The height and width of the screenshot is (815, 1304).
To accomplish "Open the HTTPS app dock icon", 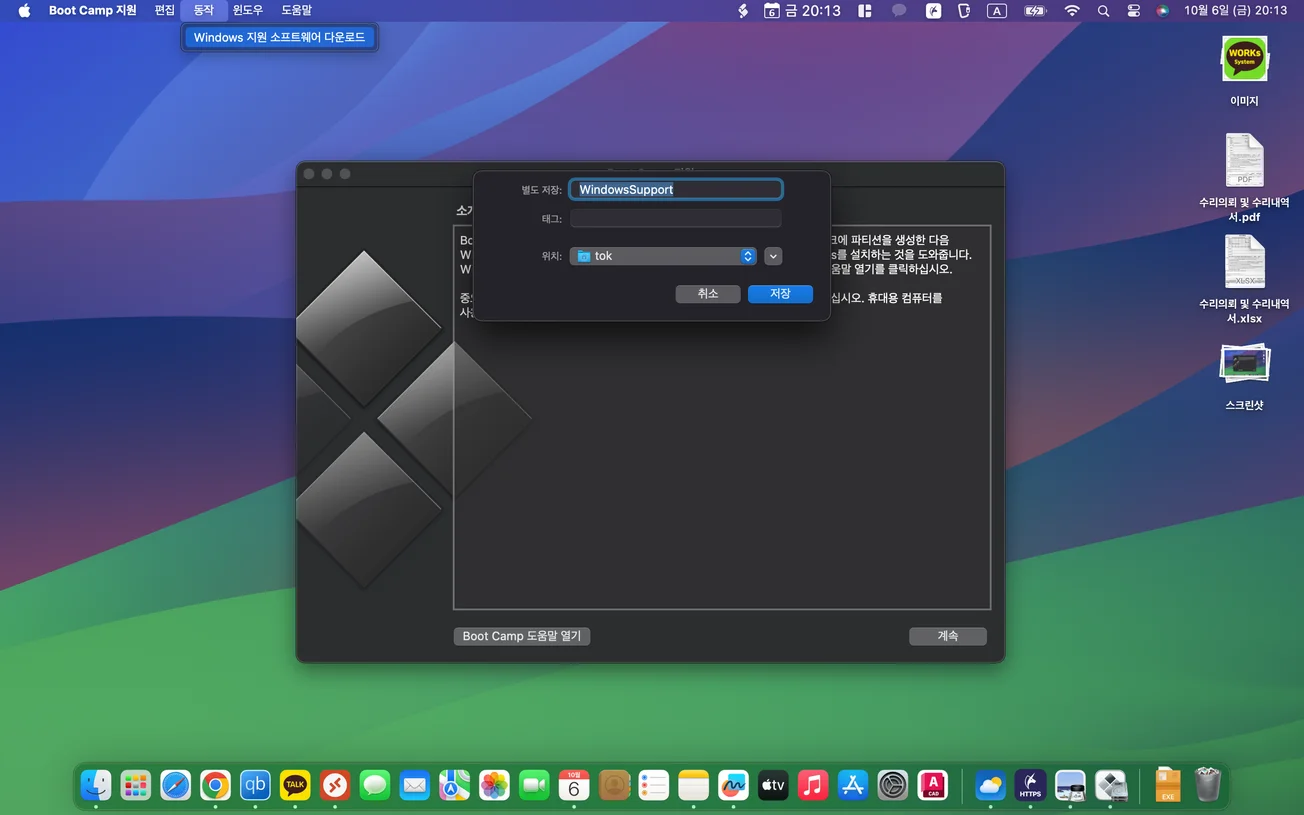I will coord(1031,785).
